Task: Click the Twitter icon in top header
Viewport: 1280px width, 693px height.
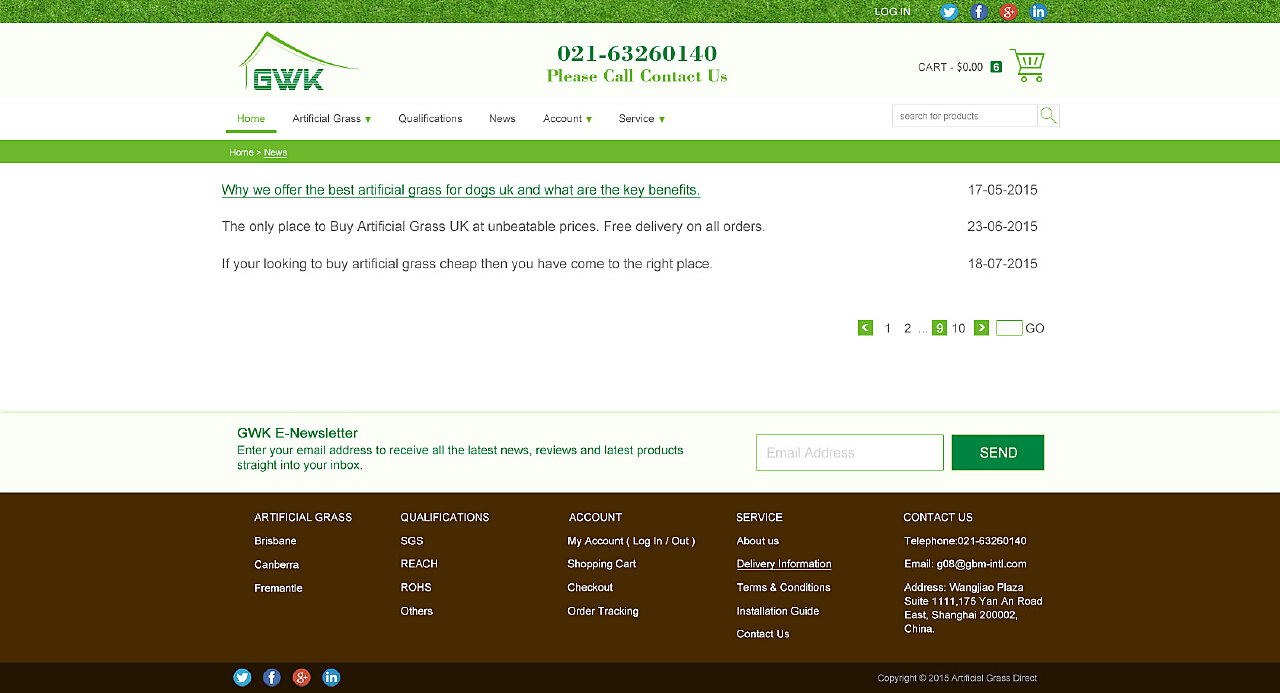Action: [x=948, y=12]
